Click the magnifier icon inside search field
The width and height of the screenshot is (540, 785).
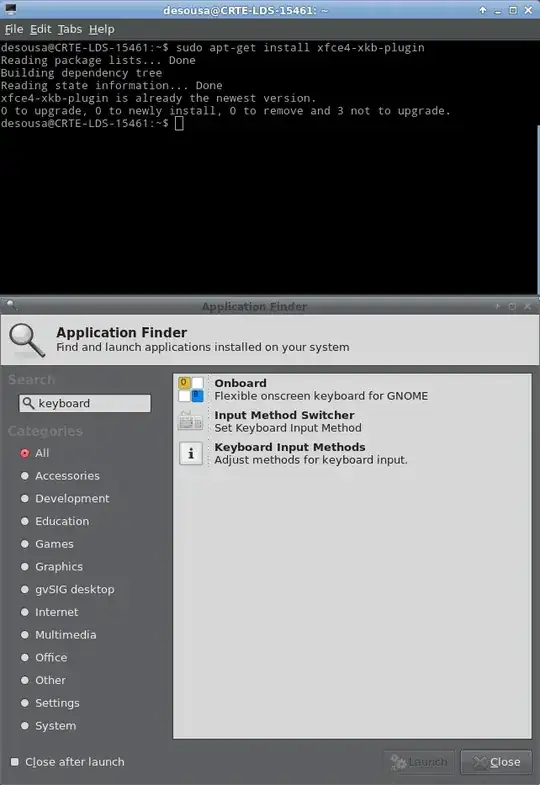[29, 403]
